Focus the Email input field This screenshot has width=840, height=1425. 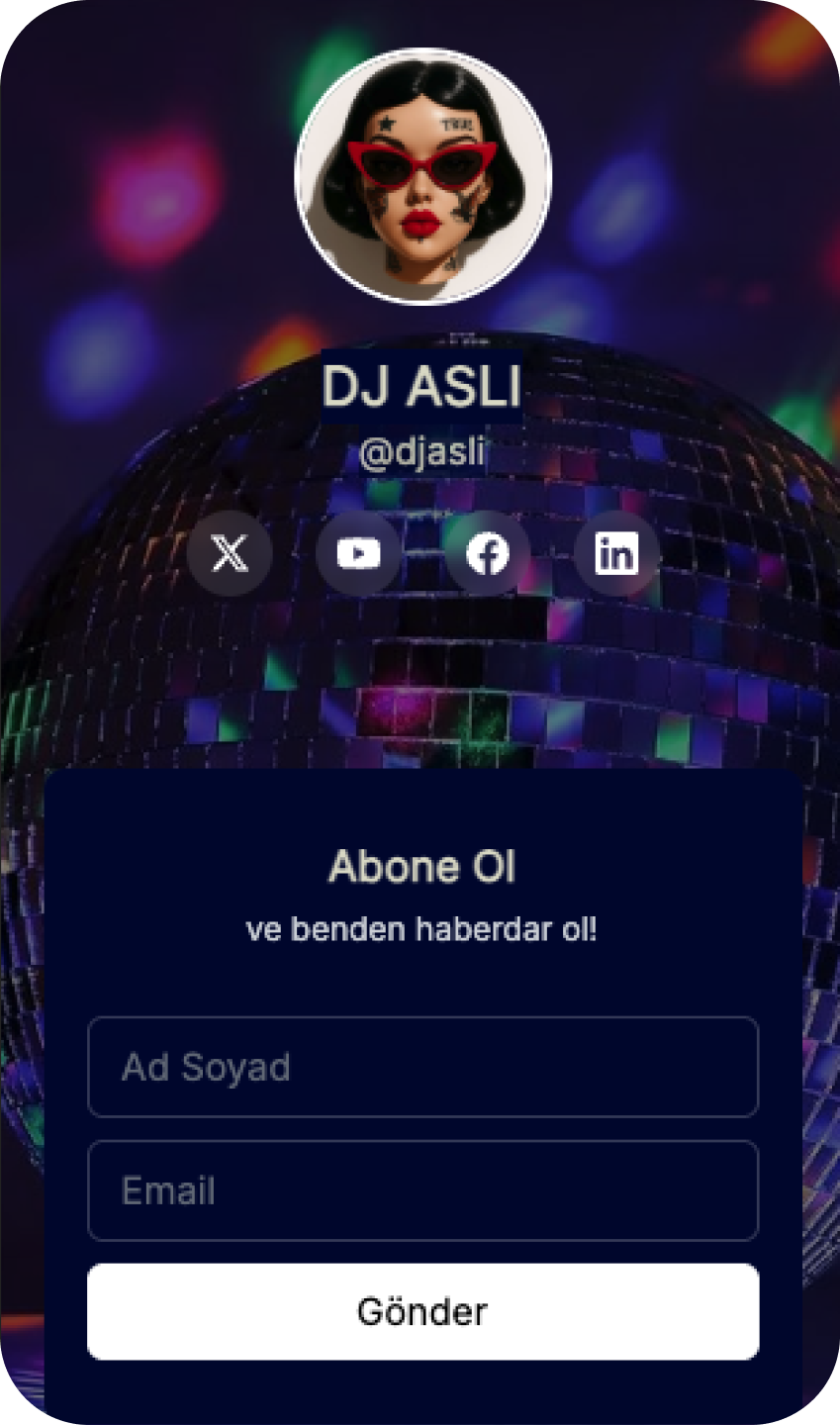(423, 1190)
